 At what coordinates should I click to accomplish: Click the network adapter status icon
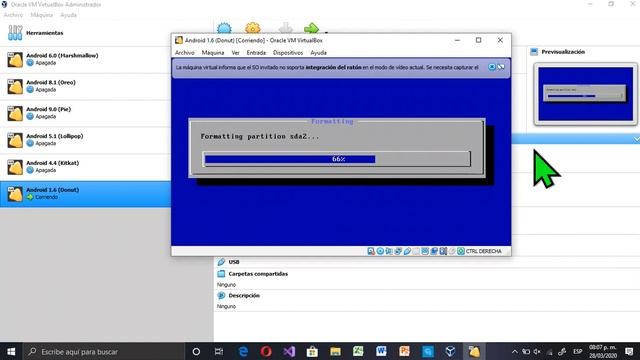(398, 251)
